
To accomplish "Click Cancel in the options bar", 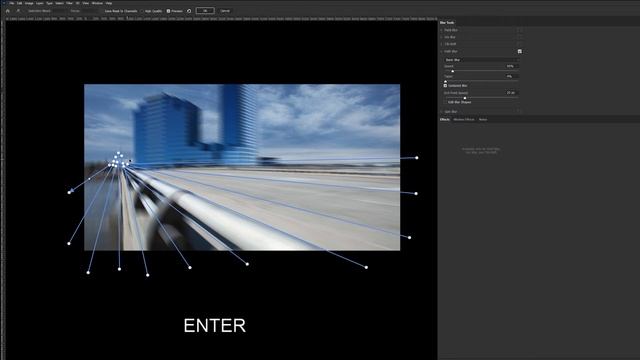I will pos(225,11).
